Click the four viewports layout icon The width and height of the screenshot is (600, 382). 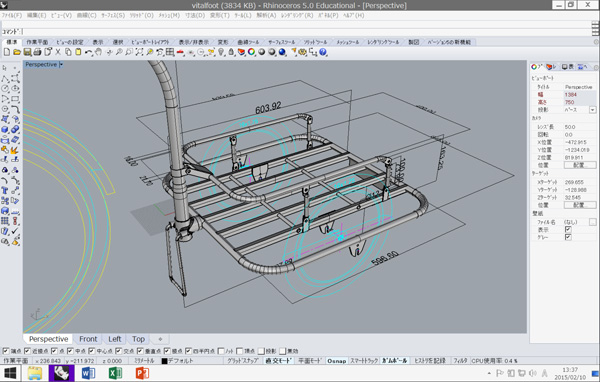point(170,52)
